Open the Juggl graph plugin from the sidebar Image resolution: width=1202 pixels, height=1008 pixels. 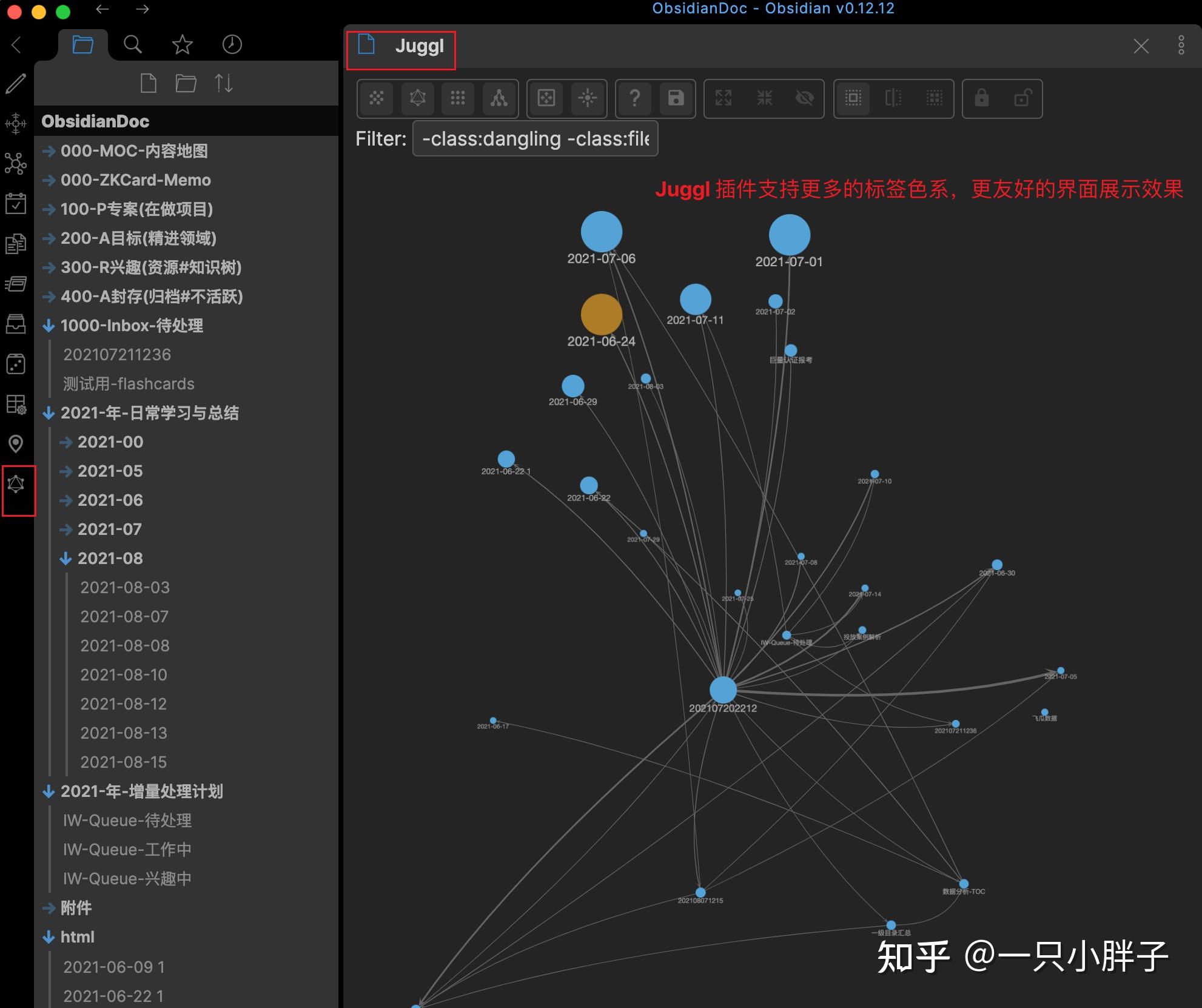[16, 484]
